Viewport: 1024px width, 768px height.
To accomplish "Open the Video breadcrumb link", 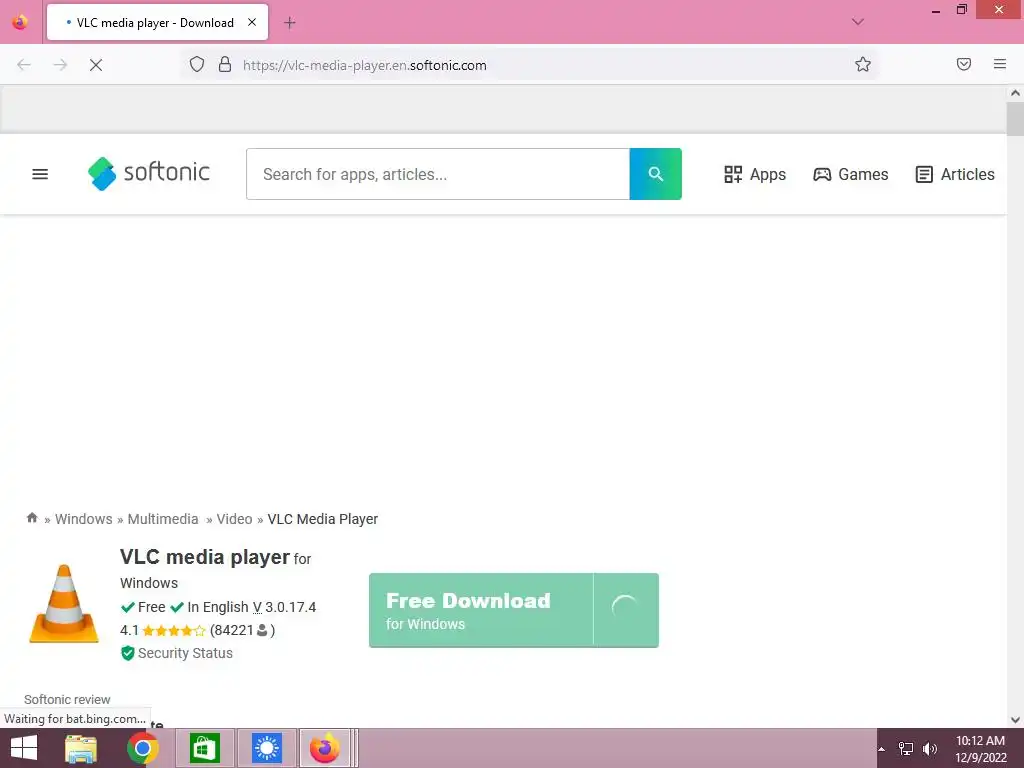I will [x=234, y=519].
